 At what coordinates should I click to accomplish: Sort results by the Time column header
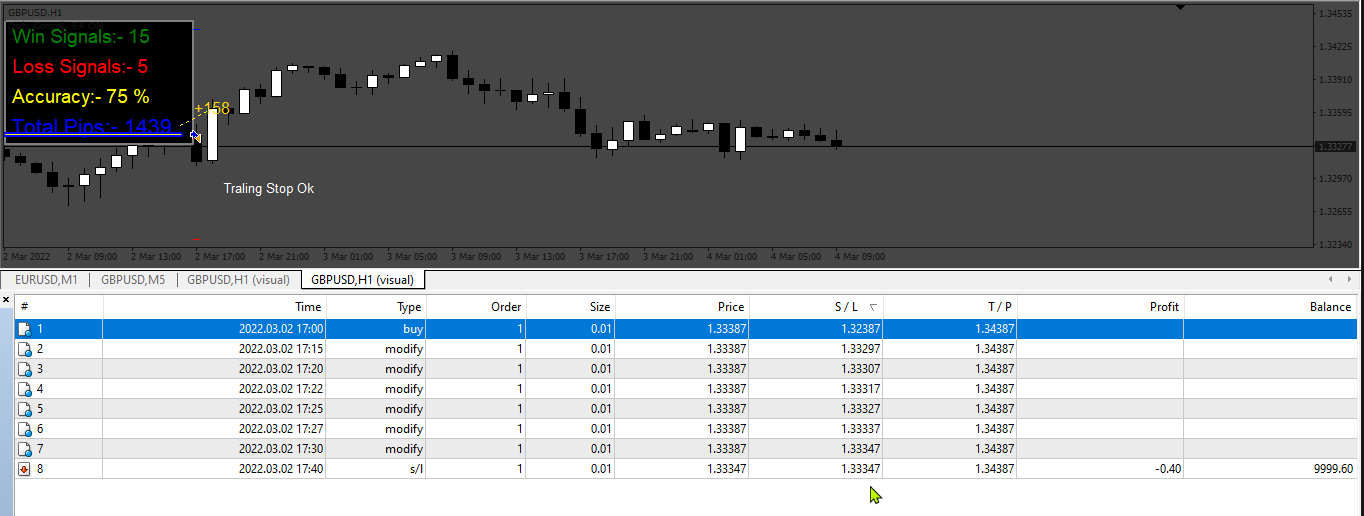point(214,307)
